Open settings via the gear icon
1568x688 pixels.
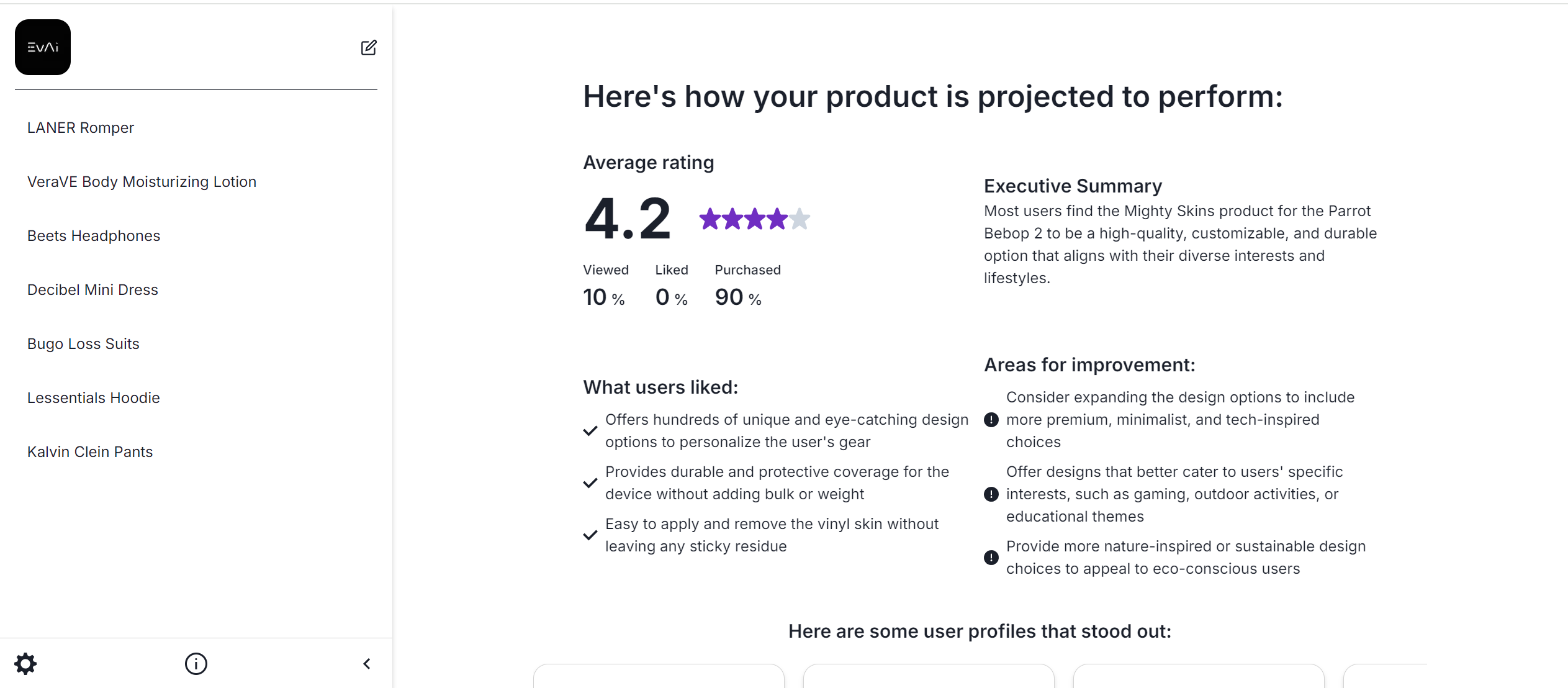click(x=25, y=664)
